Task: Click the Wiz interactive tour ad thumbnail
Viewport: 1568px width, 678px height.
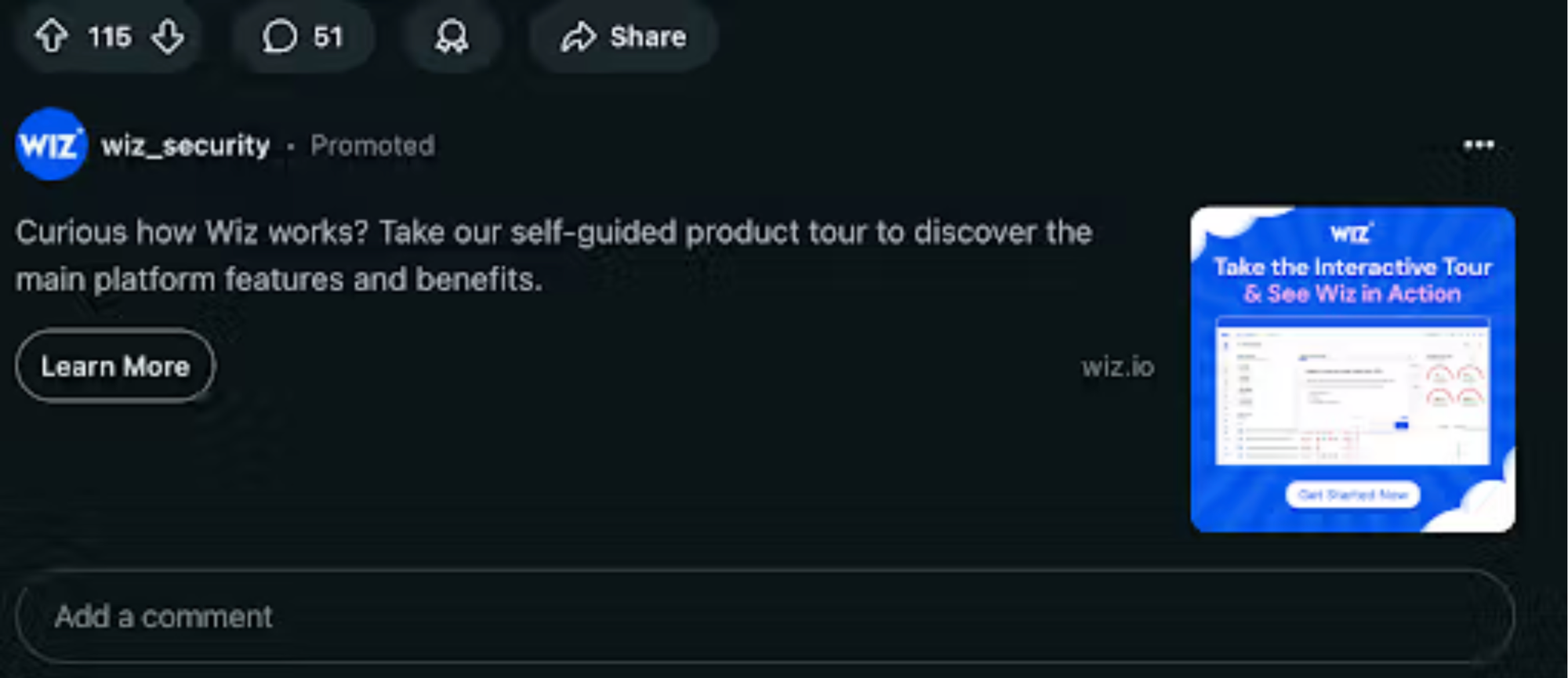Action: 1352,369
